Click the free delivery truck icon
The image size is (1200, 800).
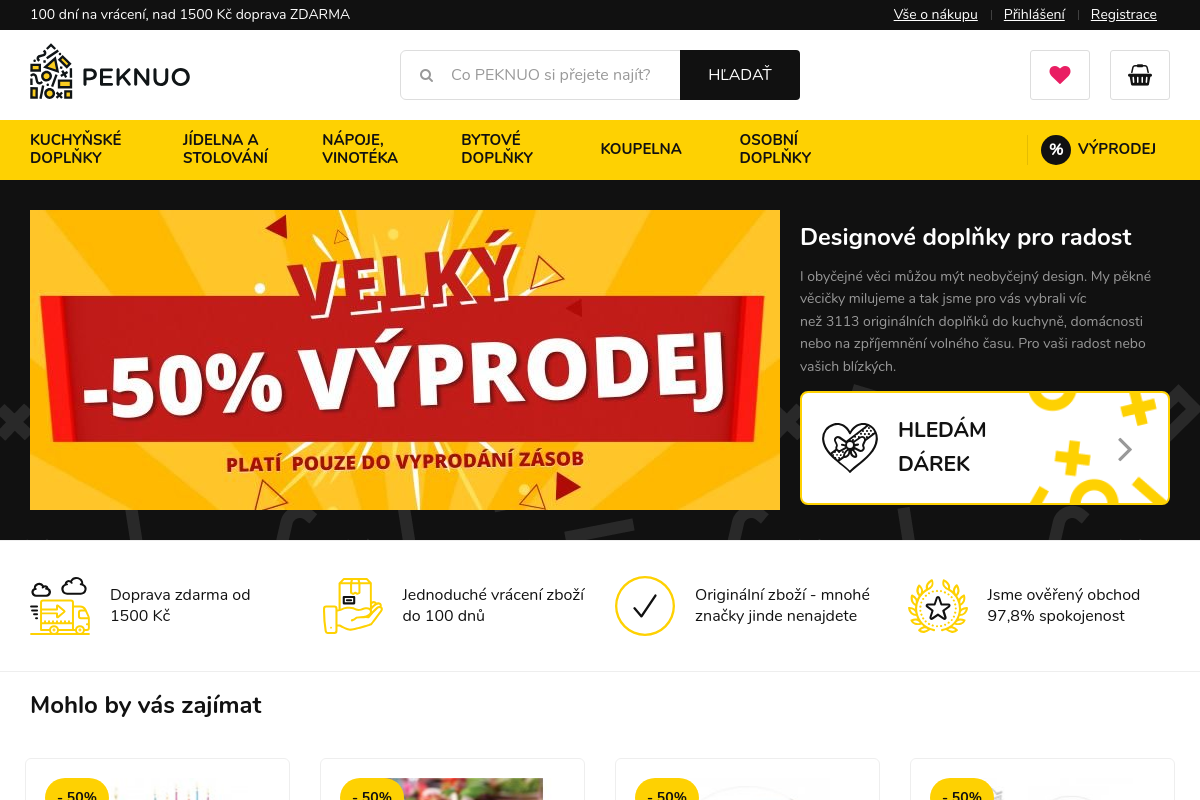pos(60,606)
